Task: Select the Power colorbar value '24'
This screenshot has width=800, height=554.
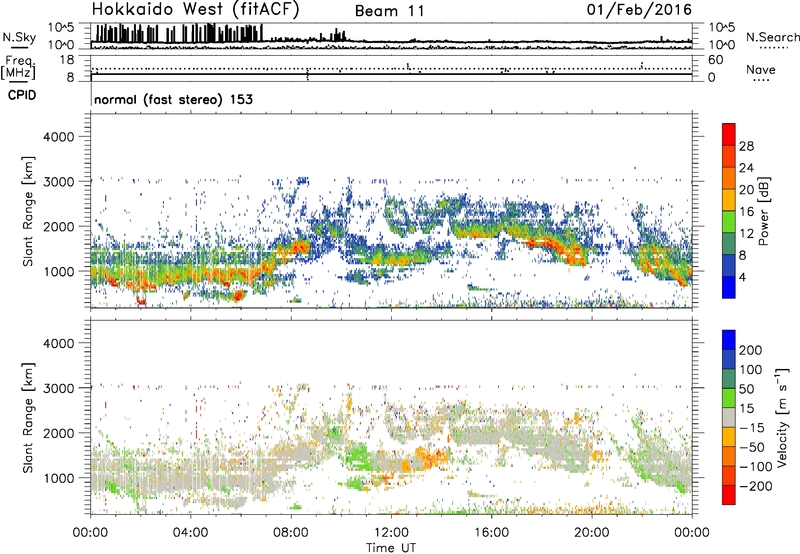Action: click(746, 168)
